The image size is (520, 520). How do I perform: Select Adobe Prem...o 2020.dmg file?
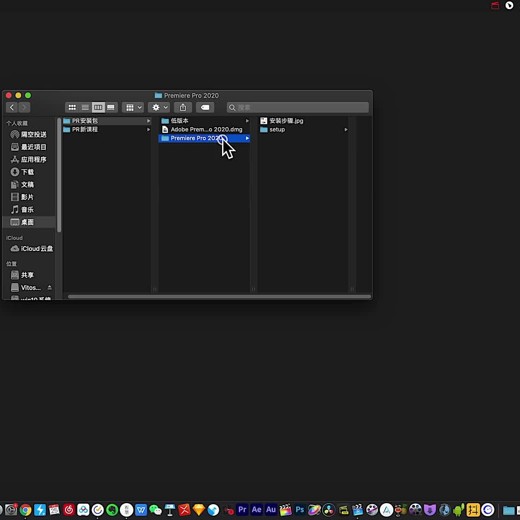[x=204, y=129]
